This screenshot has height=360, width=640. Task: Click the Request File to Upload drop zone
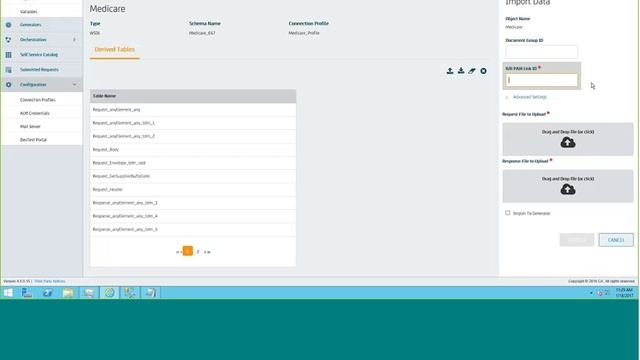(568, 139)
